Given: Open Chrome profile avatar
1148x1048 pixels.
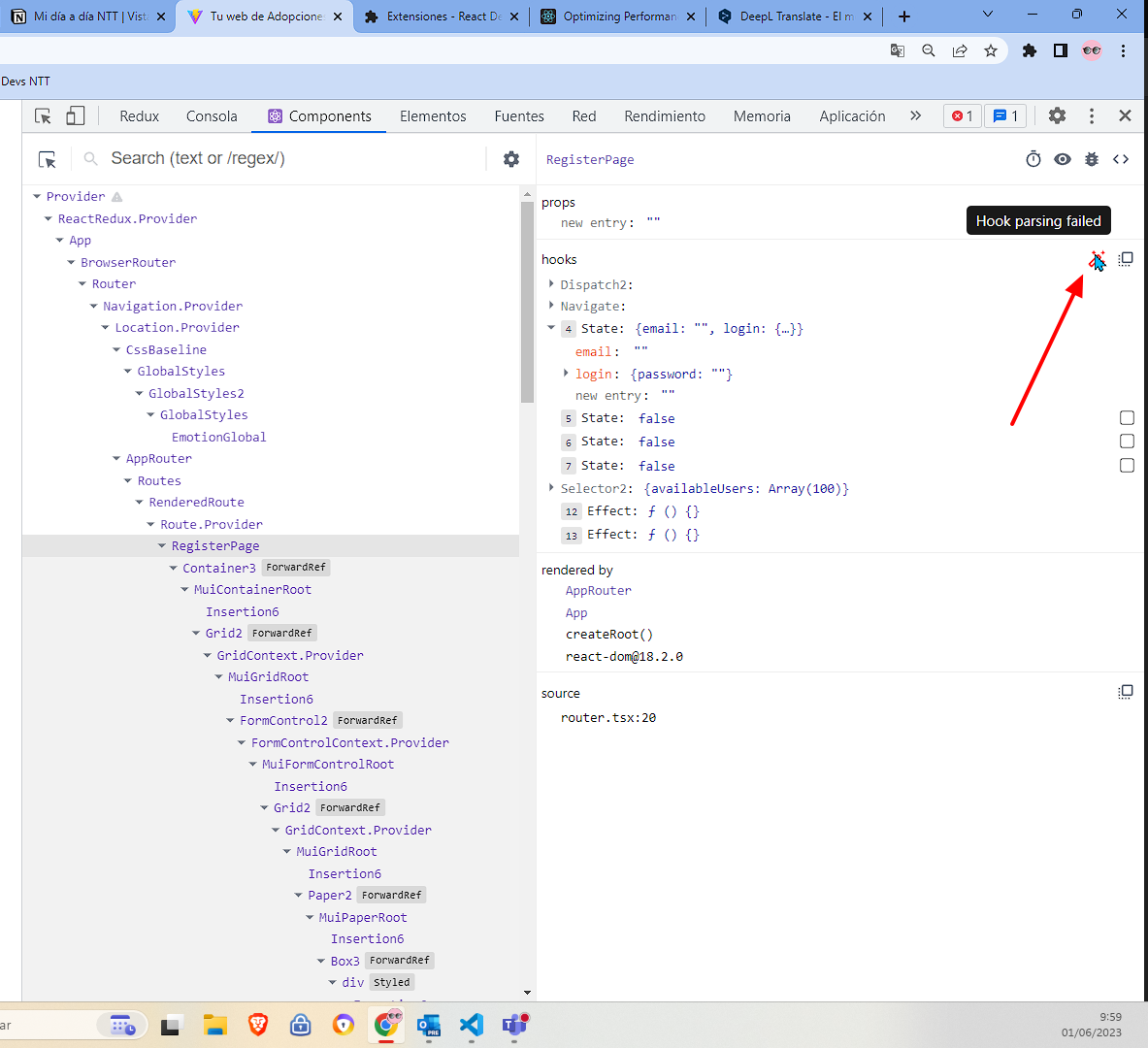Looking at the screenshot, I should click(x=1092, y=50).
